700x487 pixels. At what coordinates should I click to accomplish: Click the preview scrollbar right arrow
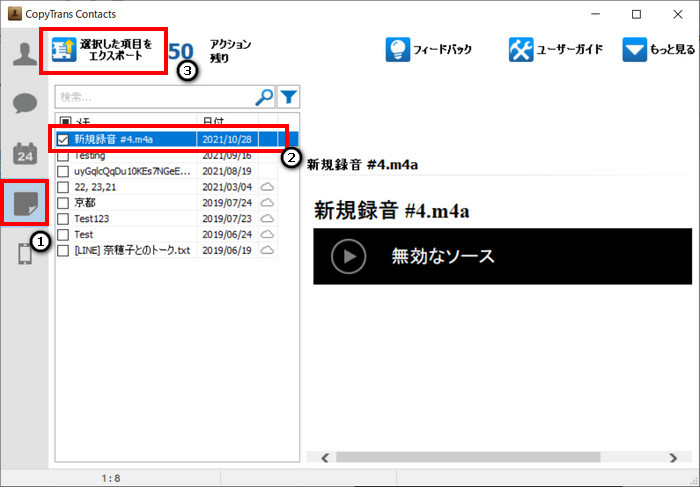pyautogui.click(x=673, y=458)
